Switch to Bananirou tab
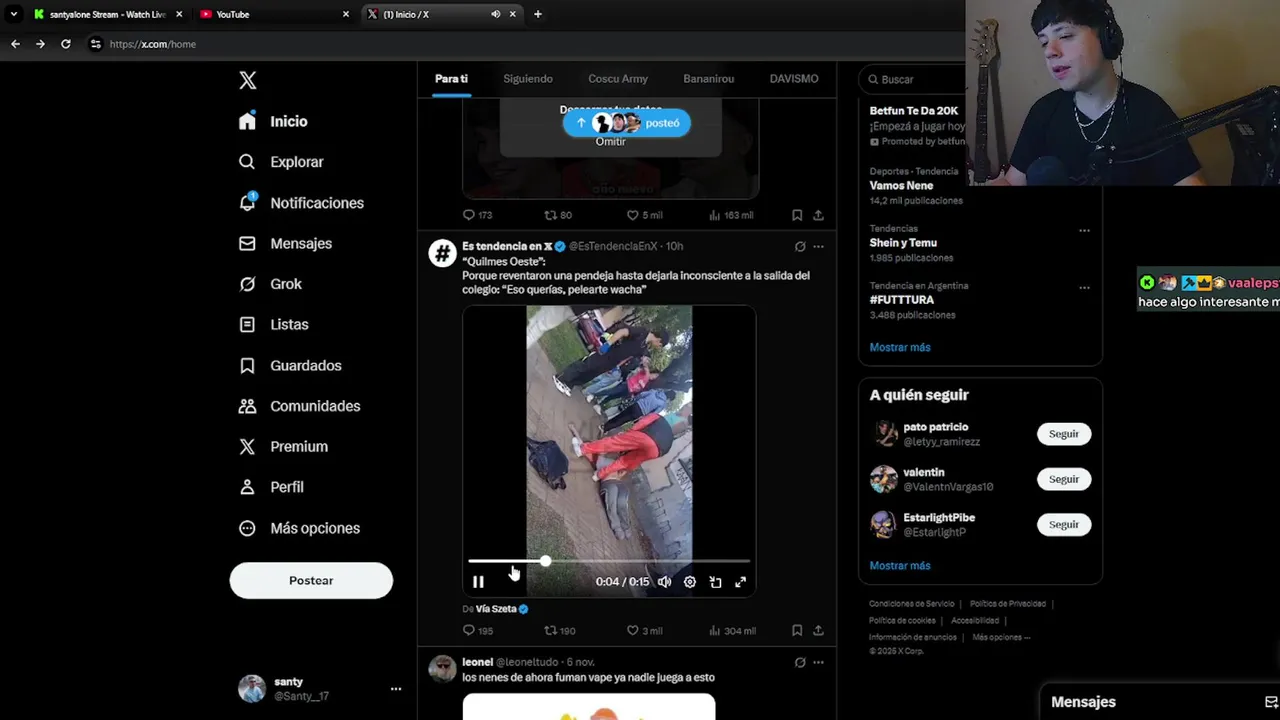This screenshot has height=720, width=1280. coord(708,79)
